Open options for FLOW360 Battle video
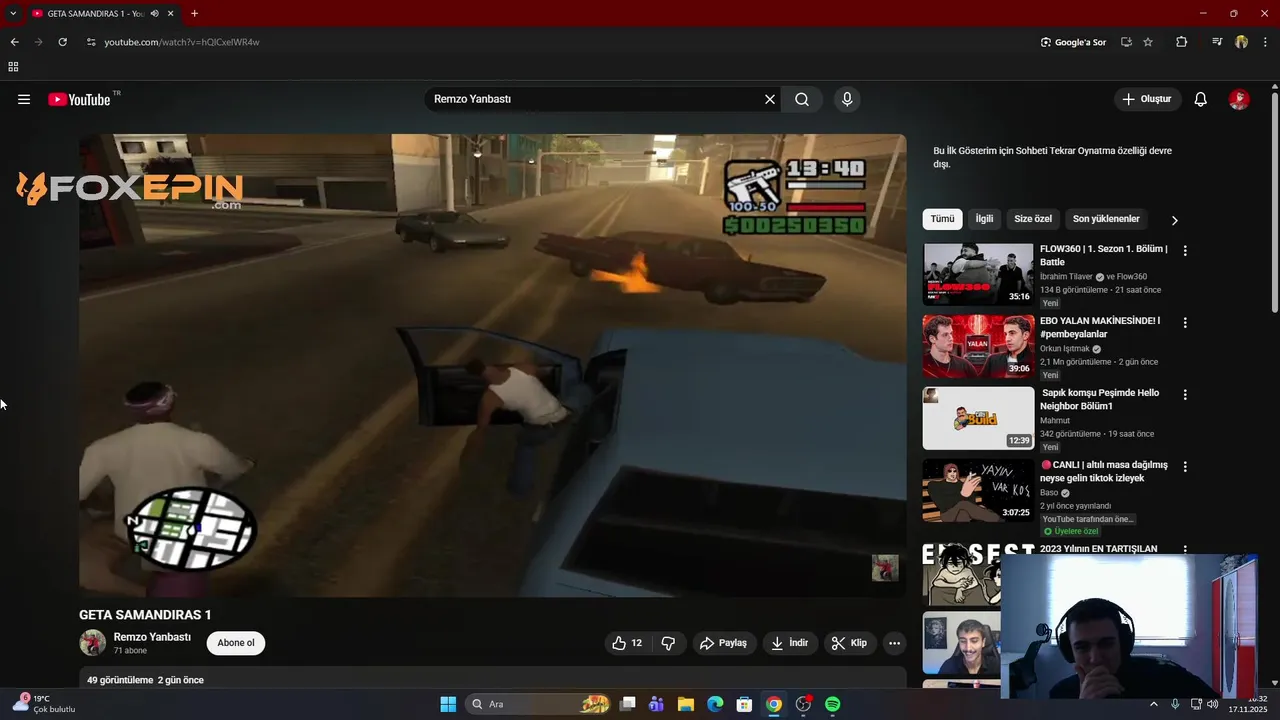This screenshot has height=720, width=1280. [1185, 251]
